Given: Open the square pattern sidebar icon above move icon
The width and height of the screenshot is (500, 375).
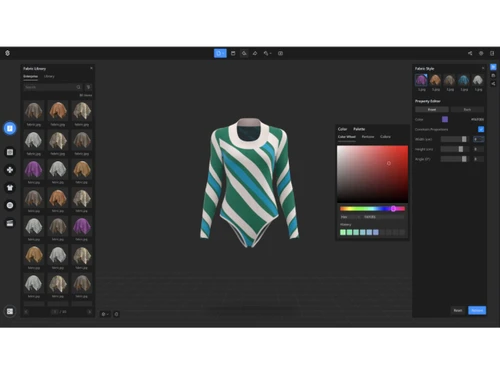Looking at the screenshot, I should click(x=10, y=152).
